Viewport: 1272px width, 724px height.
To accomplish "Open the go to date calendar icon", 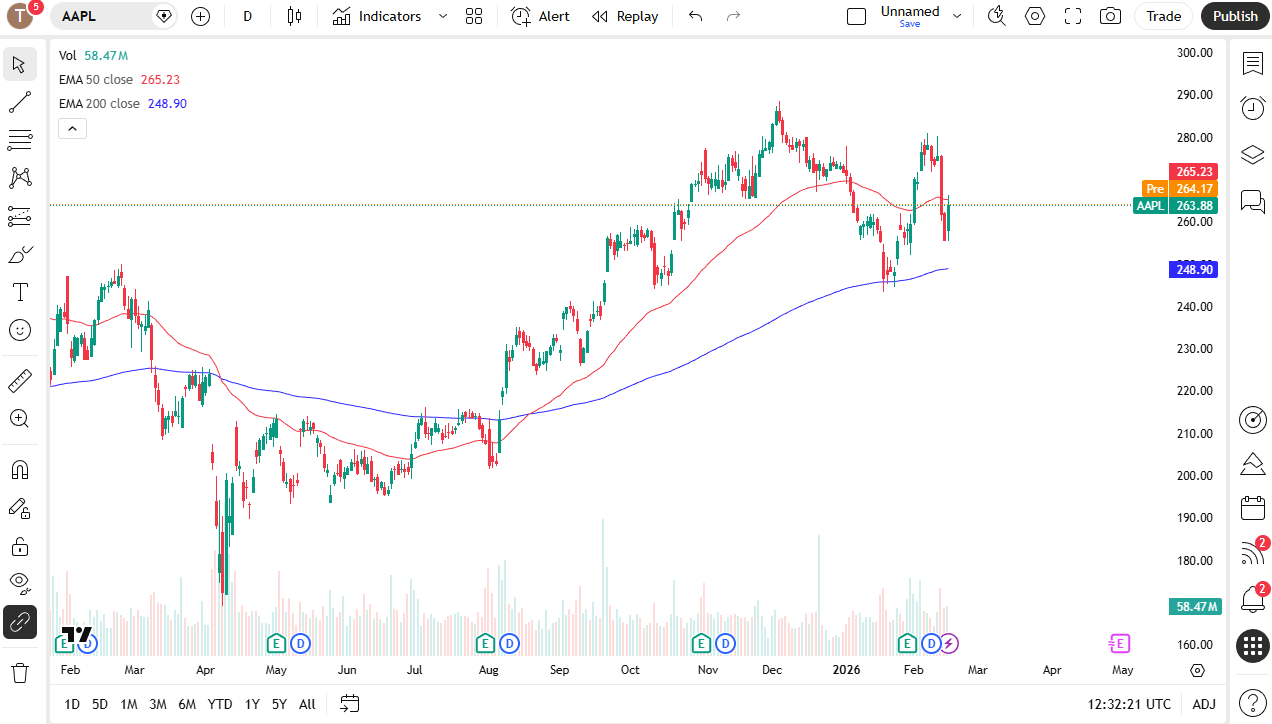I will point(349,704).
